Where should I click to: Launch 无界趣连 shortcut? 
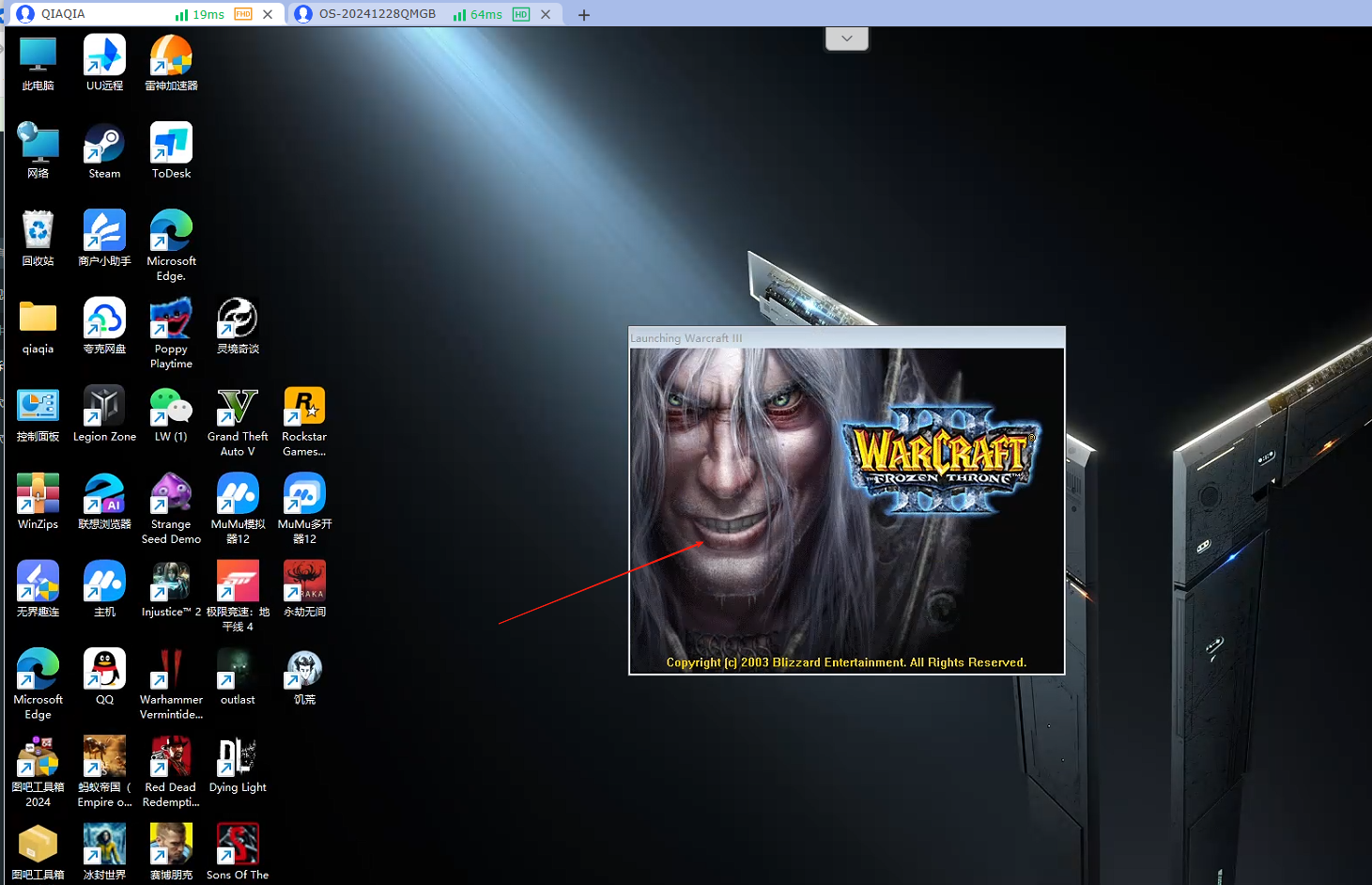pos(38,588)
